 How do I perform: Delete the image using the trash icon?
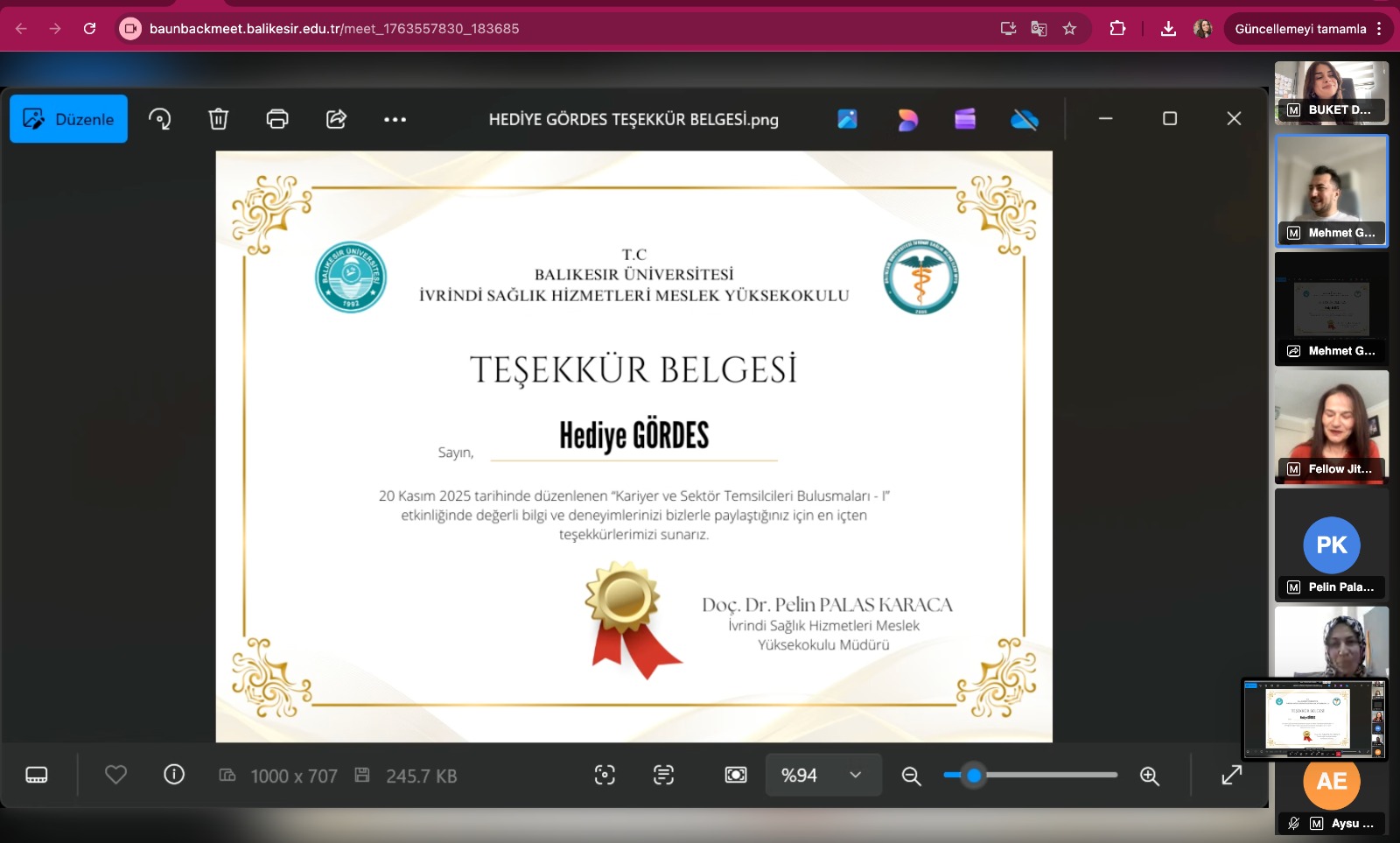click(x=219, y=119)
